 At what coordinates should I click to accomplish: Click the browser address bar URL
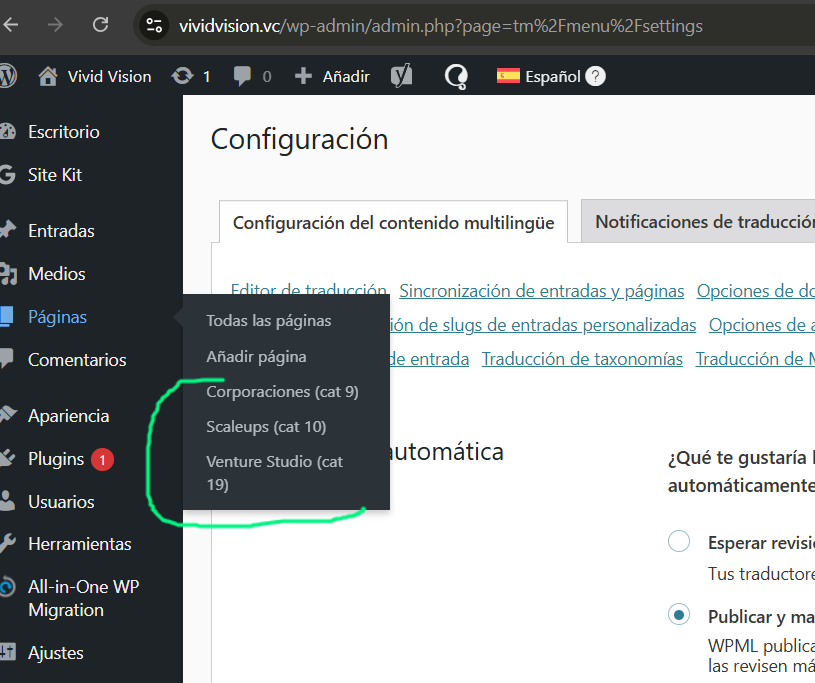pos(440,25)
